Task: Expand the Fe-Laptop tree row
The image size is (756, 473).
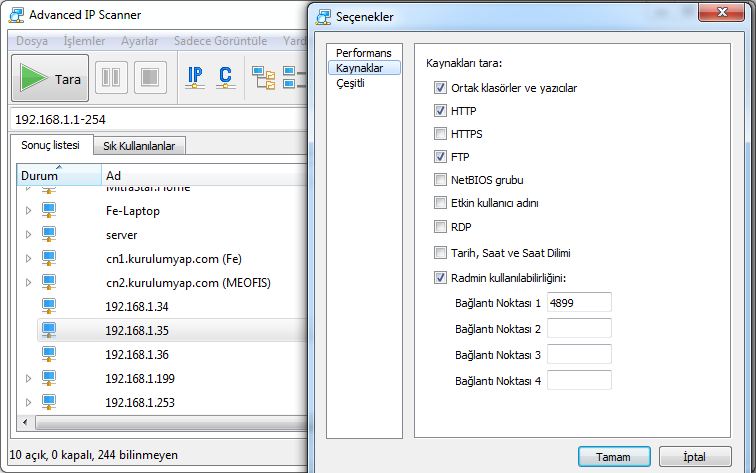Action: [x=28, y=211]
